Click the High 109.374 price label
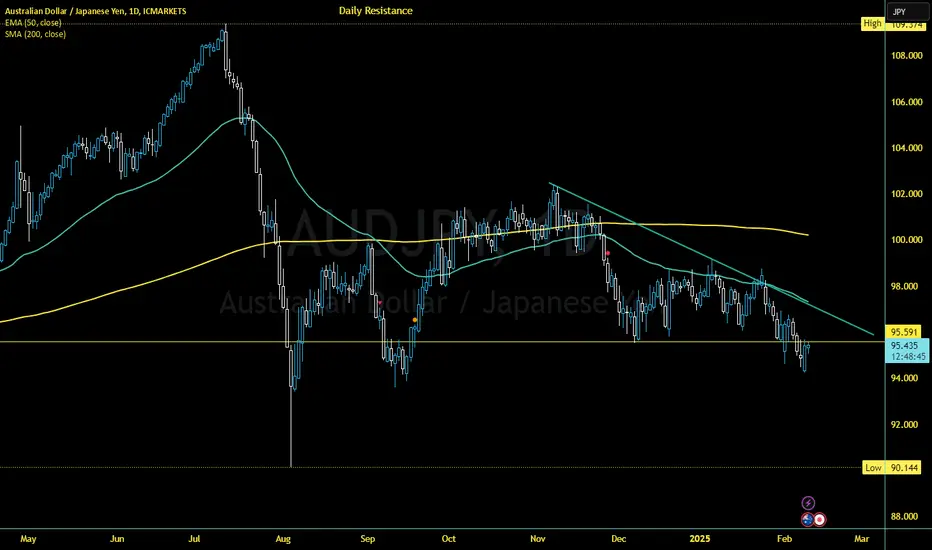The height and width of the screenshot is (550, 932). coord(895,24)
